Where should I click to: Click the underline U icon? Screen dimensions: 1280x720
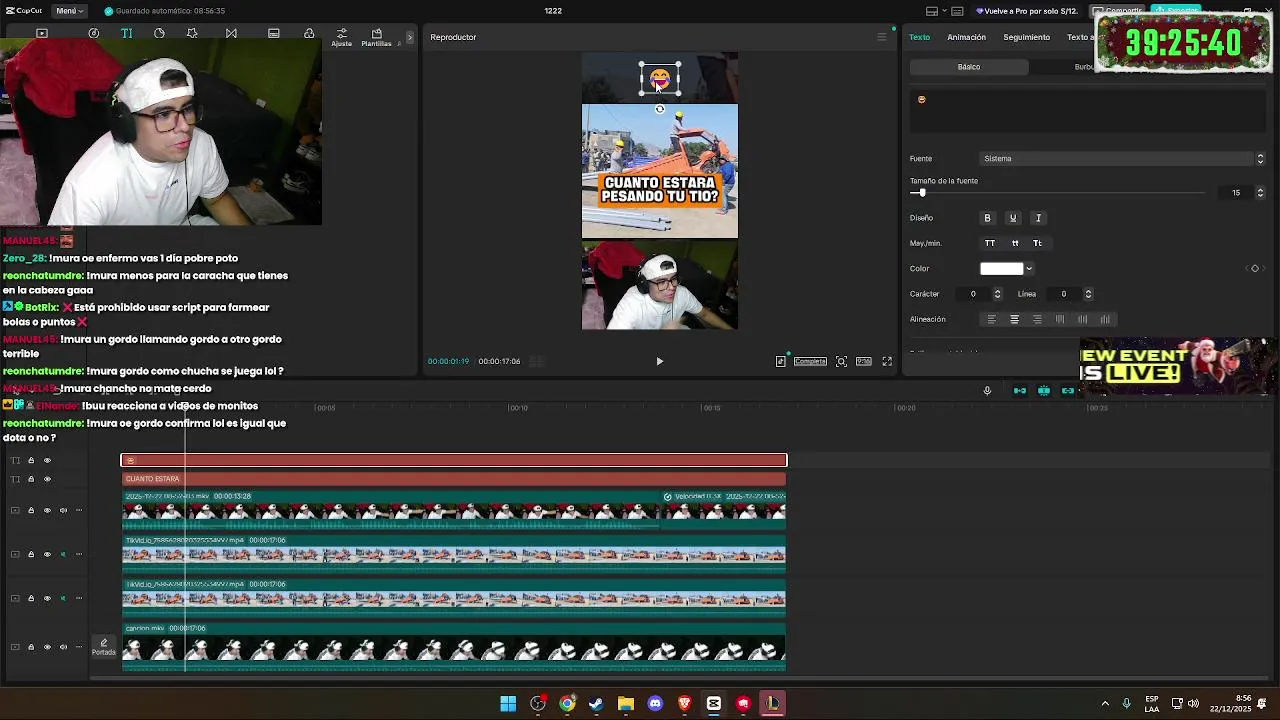pyautogui.click(x=1012, y=218)
